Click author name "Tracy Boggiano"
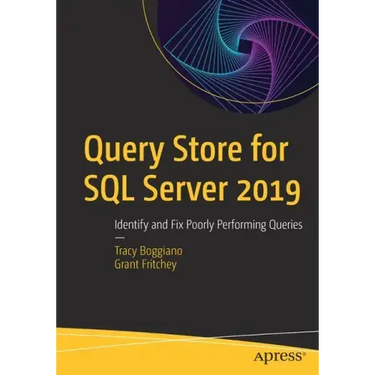375x375 pixels. pyautogui.click(x=149, y=251)
